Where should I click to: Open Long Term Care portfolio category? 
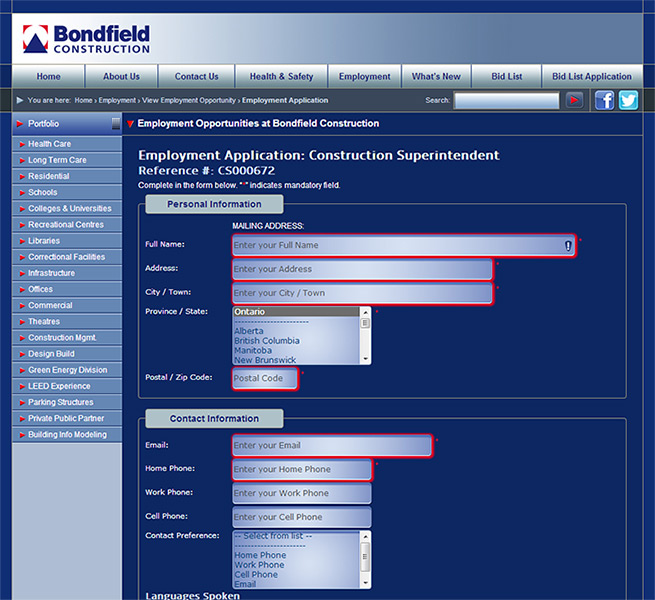[x=67, y=160]
